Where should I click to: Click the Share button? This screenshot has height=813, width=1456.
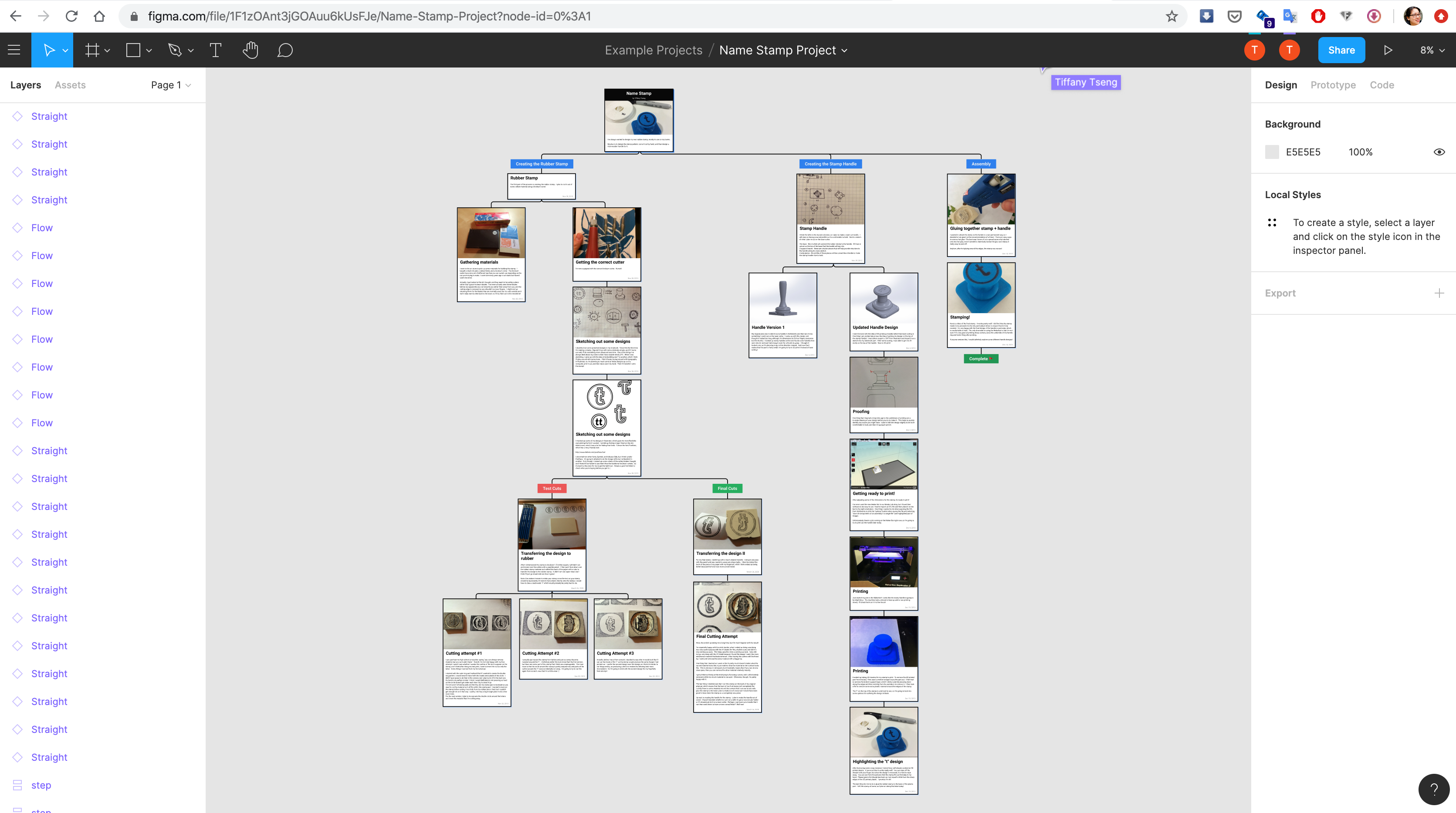pyautogui.click(x=1341, y=50)
